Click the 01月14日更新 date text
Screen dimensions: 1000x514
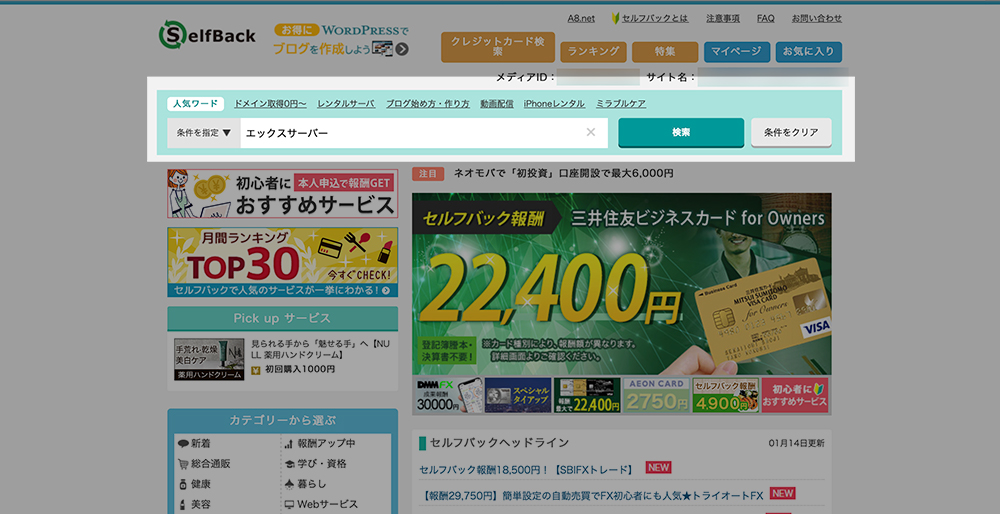point(797,443)
